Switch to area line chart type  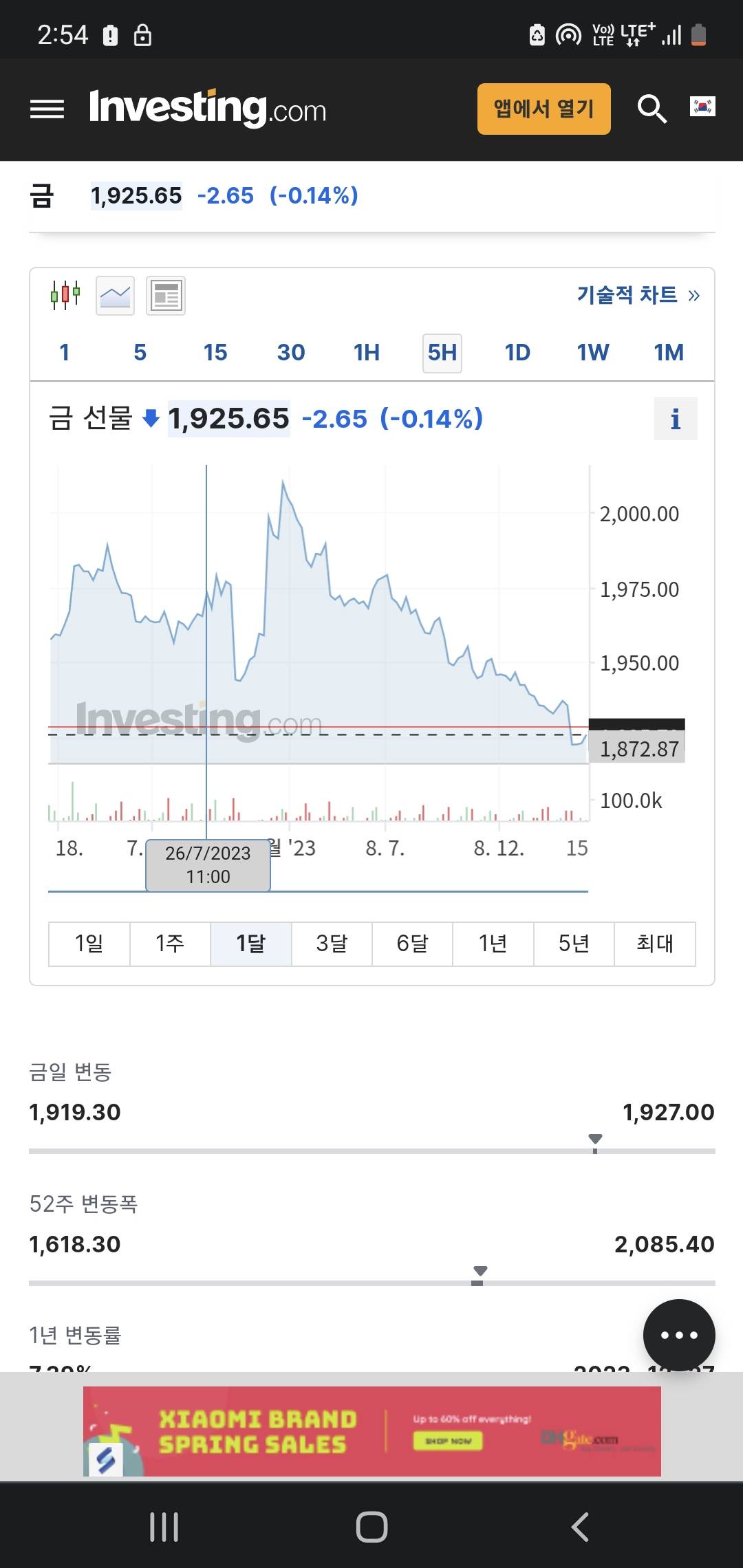click(x=116, y=296)
